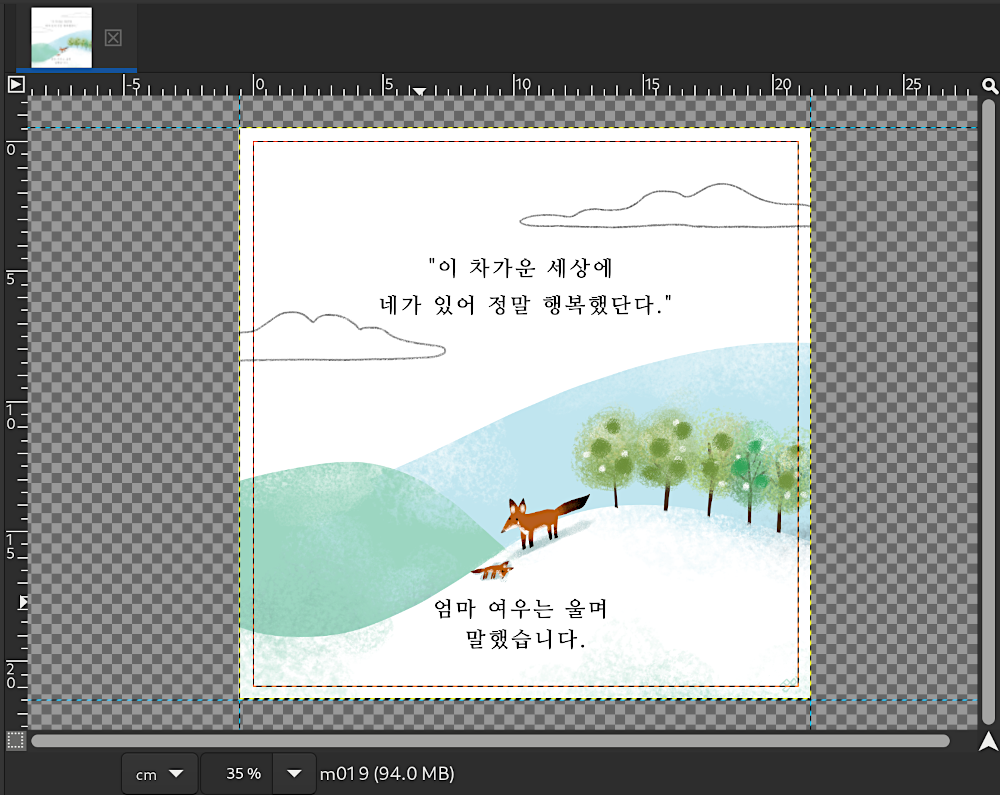Open the canvas menu via top-left triangle icon
Viewport: 1000px width, 795px height.
(x=14, y=85)
